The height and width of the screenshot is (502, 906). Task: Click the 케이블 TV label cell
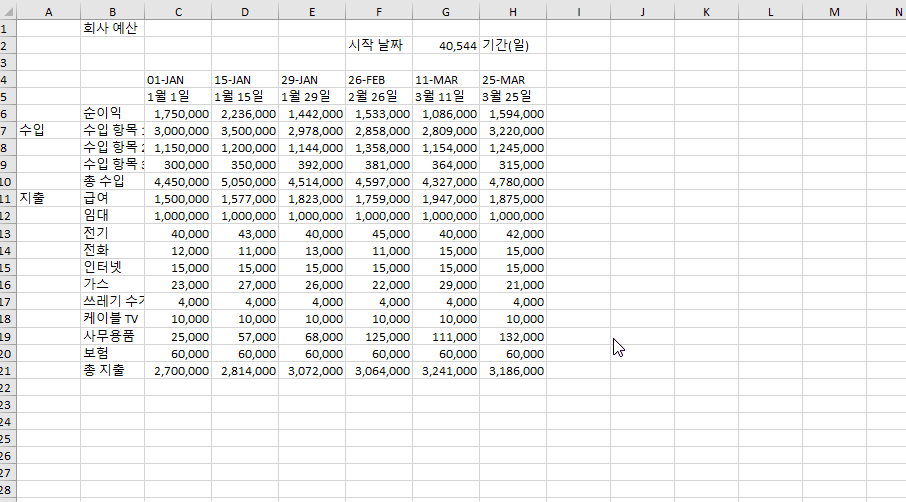click(x=112, y=319)
